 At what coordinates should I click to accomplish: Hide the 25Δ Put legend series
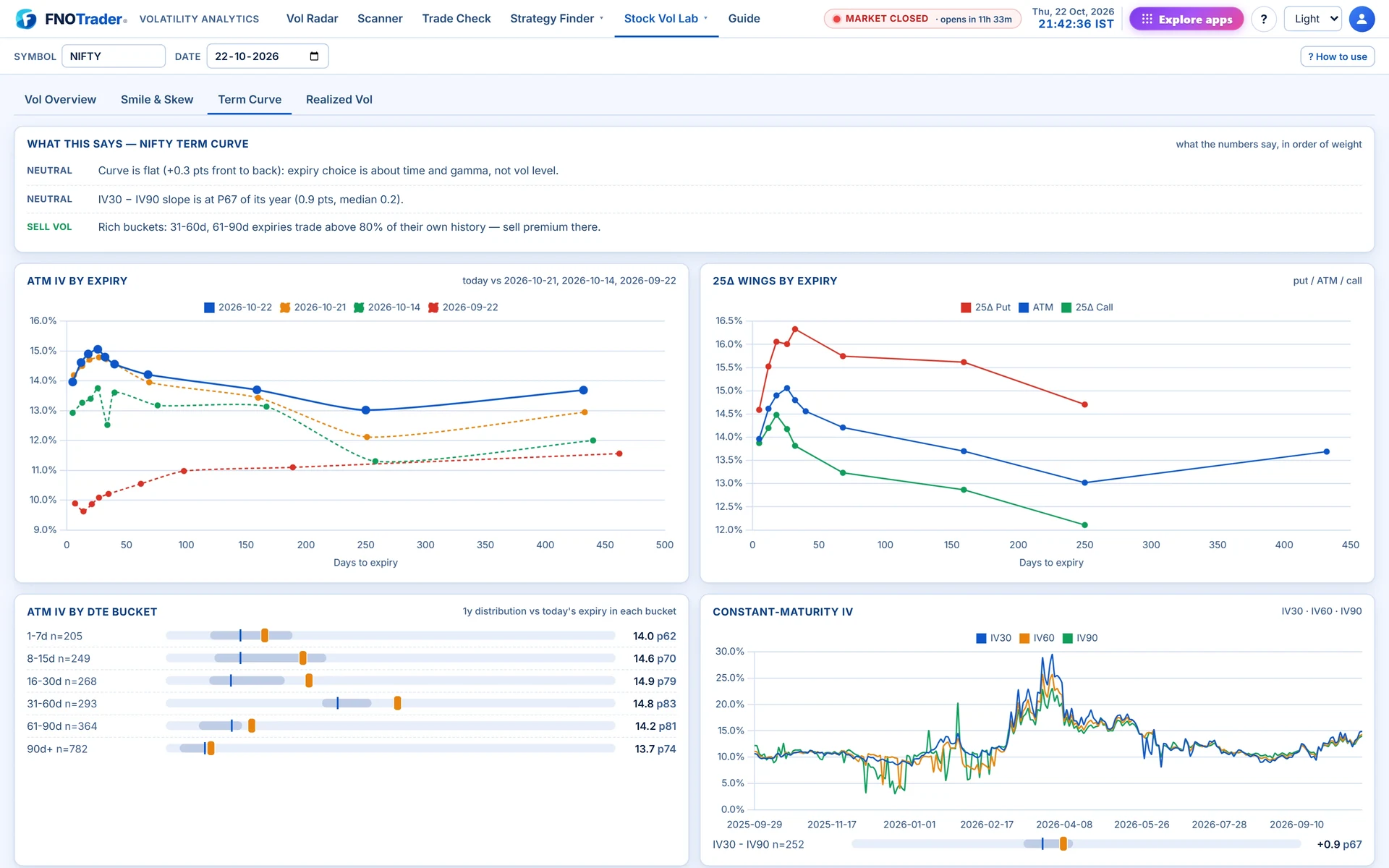(985, 307)
